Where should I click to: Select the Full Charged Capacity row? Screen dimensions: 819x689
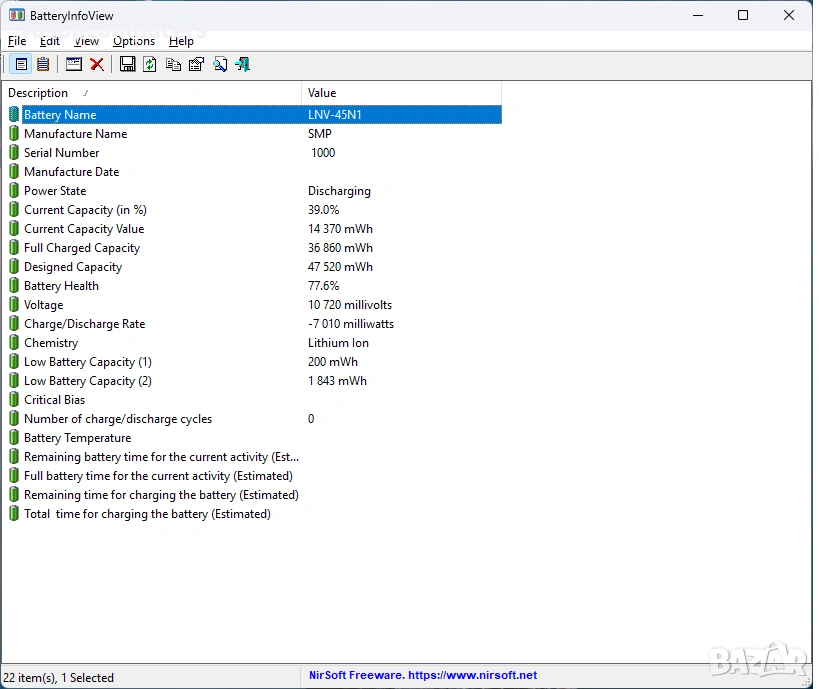click(82, 248)
